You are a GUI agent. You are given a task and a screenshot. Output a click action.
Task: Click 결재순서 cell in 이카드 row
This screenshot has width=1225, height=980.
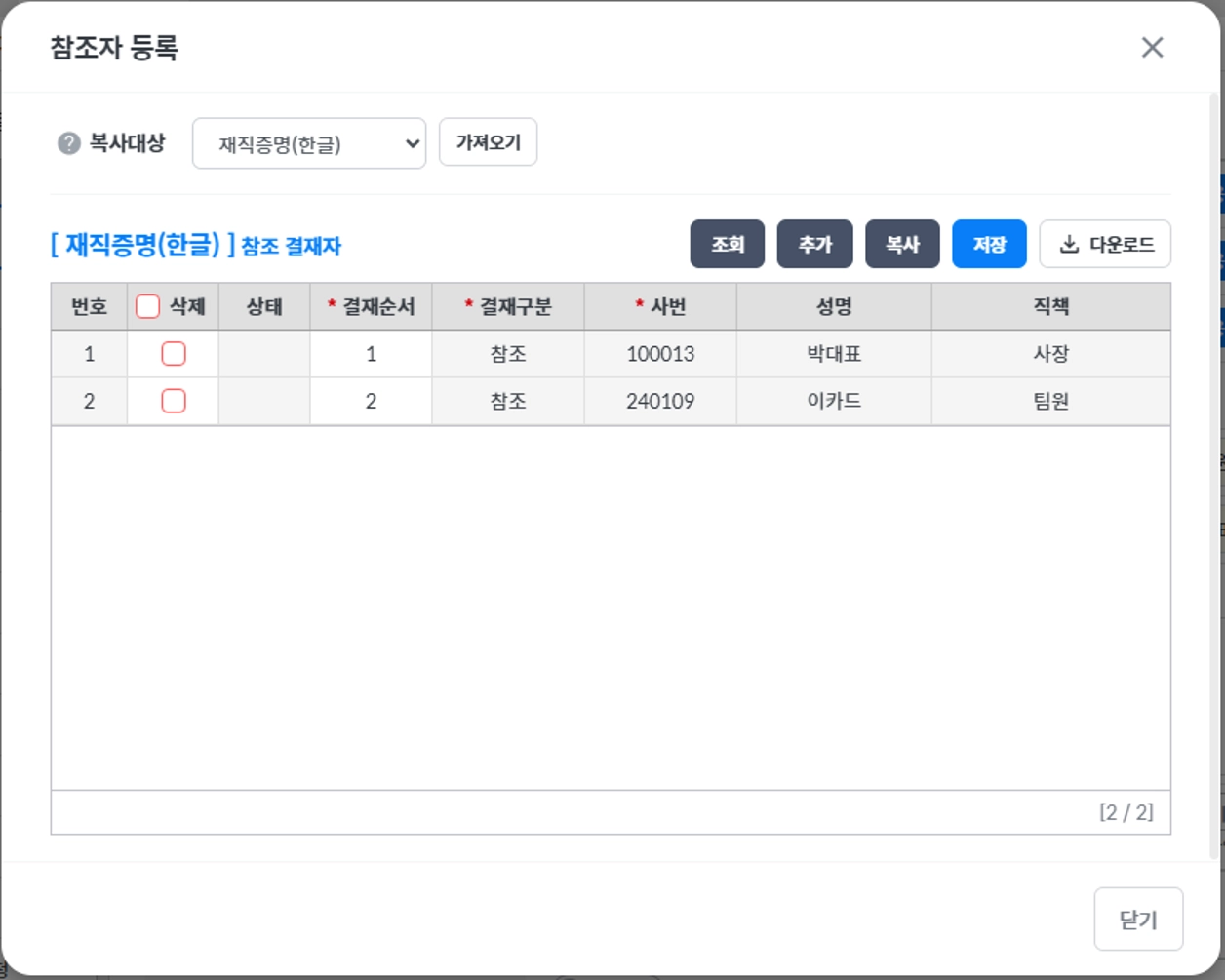[x=371, y=401]
